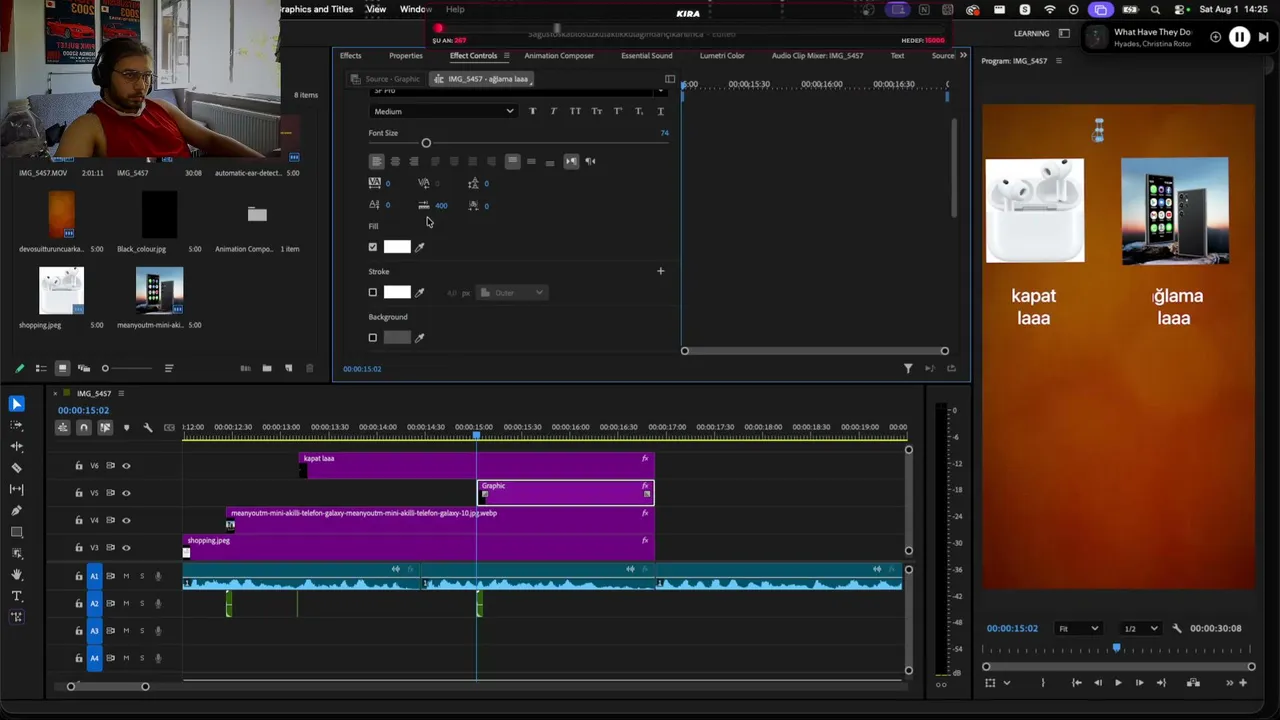Open the Medium font weight dropdown
Viewport: 1280px width, 720px height.
coord(443,111)
